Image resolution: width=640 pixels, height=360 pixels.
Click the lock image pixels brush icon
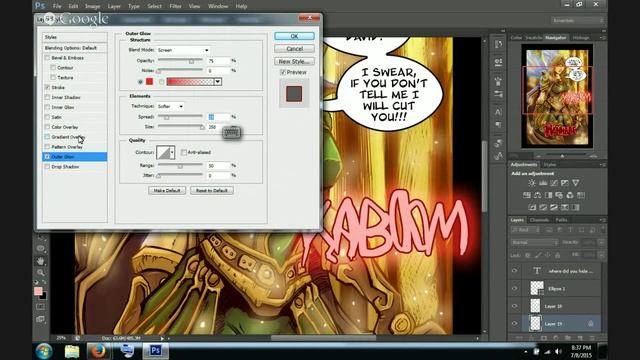click(538, 255)
